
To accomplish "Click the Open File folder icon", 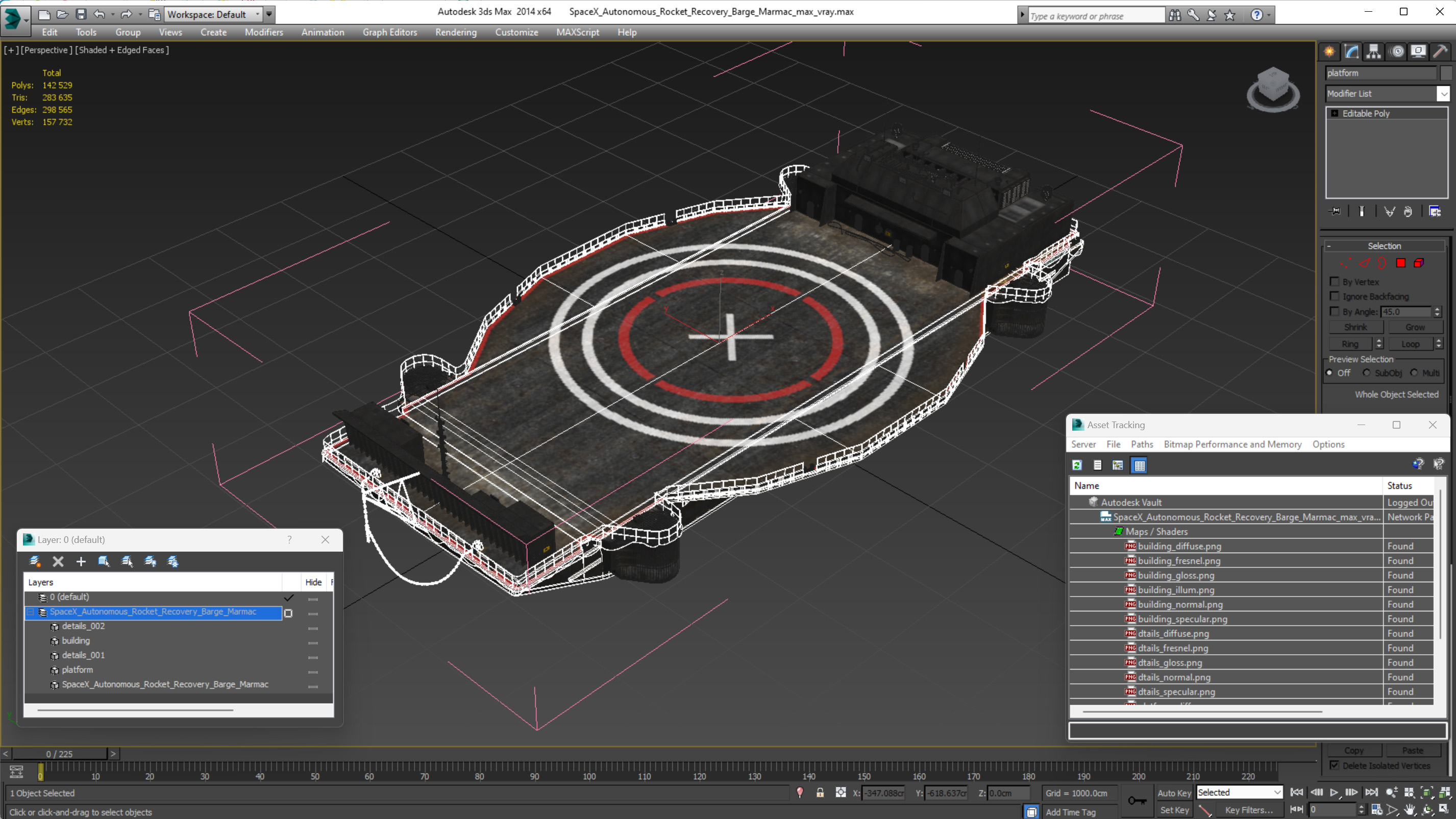I will pos(63,14).
